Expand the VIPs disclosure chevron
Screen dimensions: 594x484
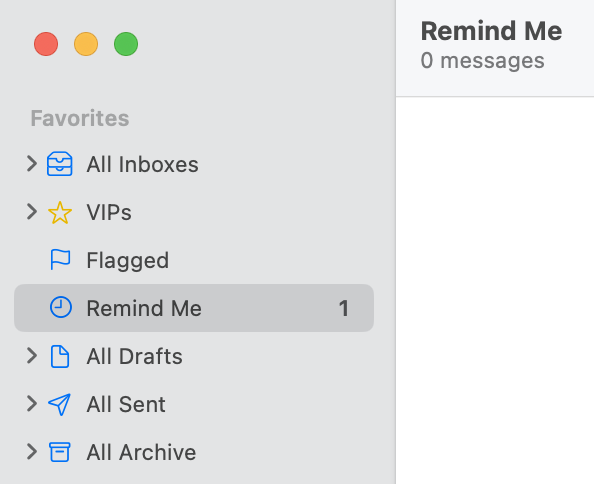pos(32,212)
